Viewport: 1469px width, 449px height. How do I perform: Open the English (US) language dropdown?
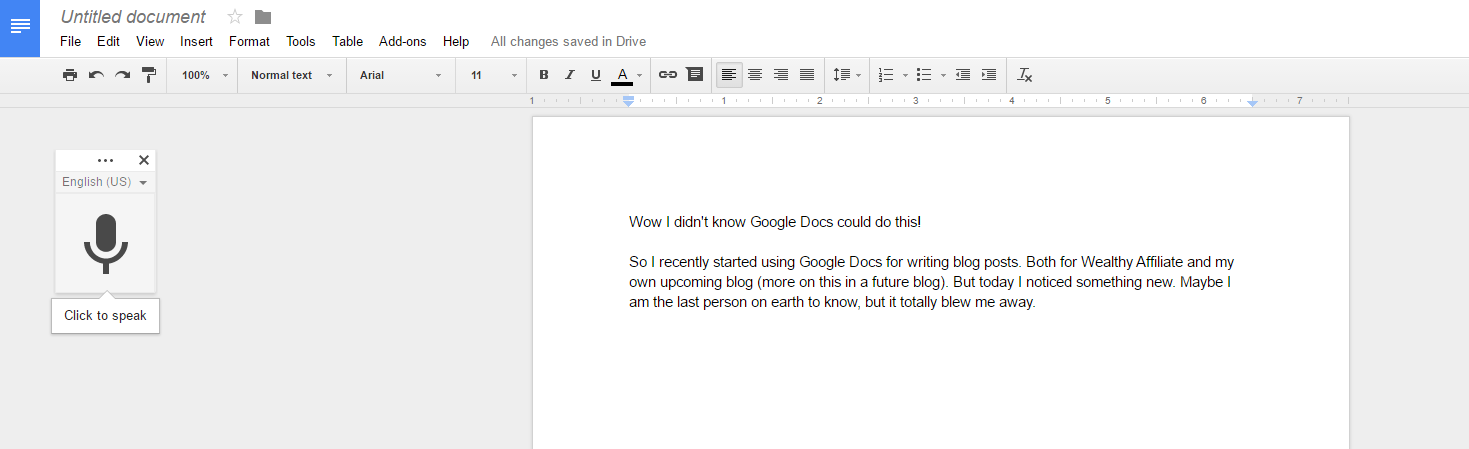click(x=105, y=182)
